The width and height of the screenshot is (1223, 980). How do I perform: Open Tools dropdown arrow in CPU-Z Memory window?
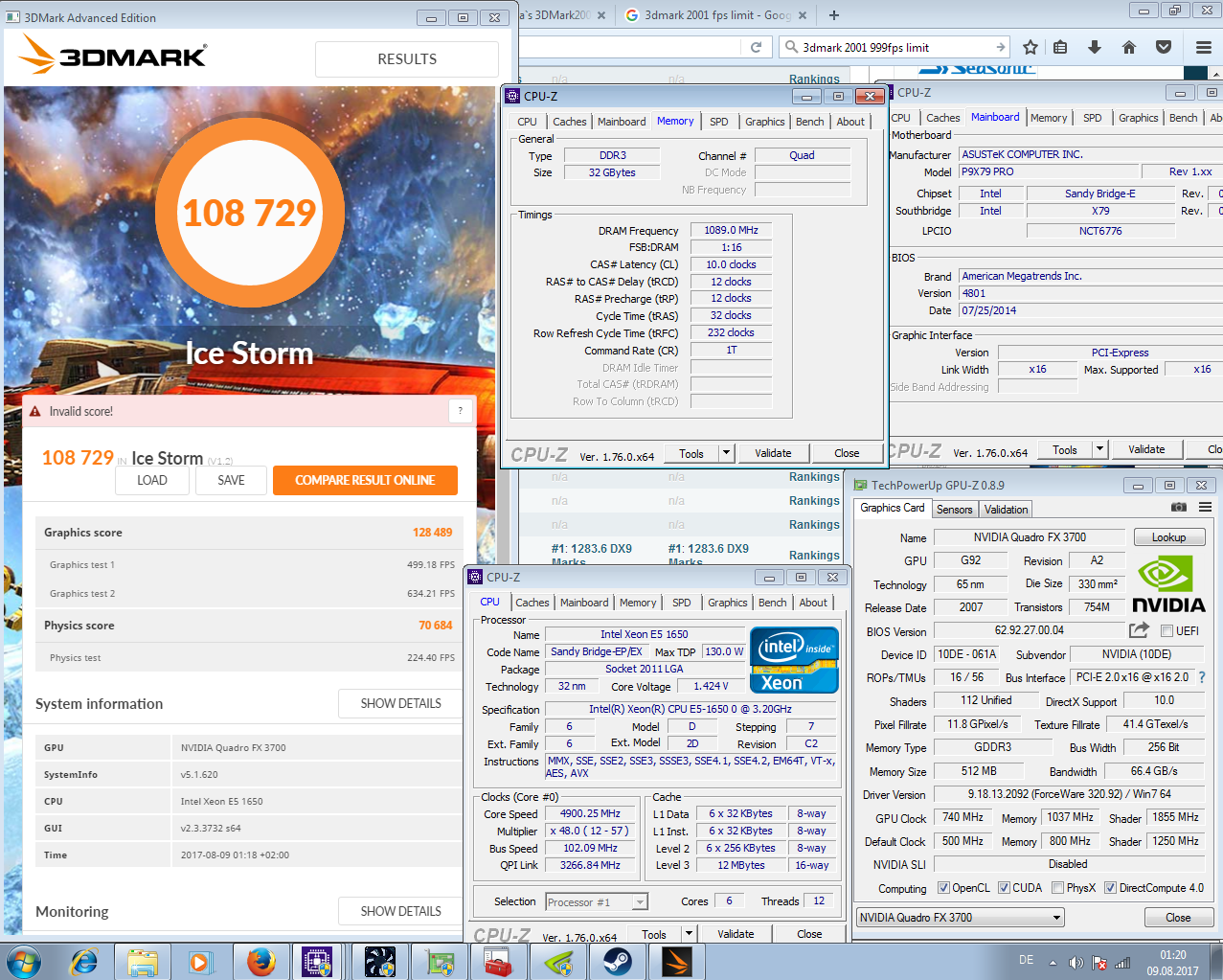coord(726,453)
